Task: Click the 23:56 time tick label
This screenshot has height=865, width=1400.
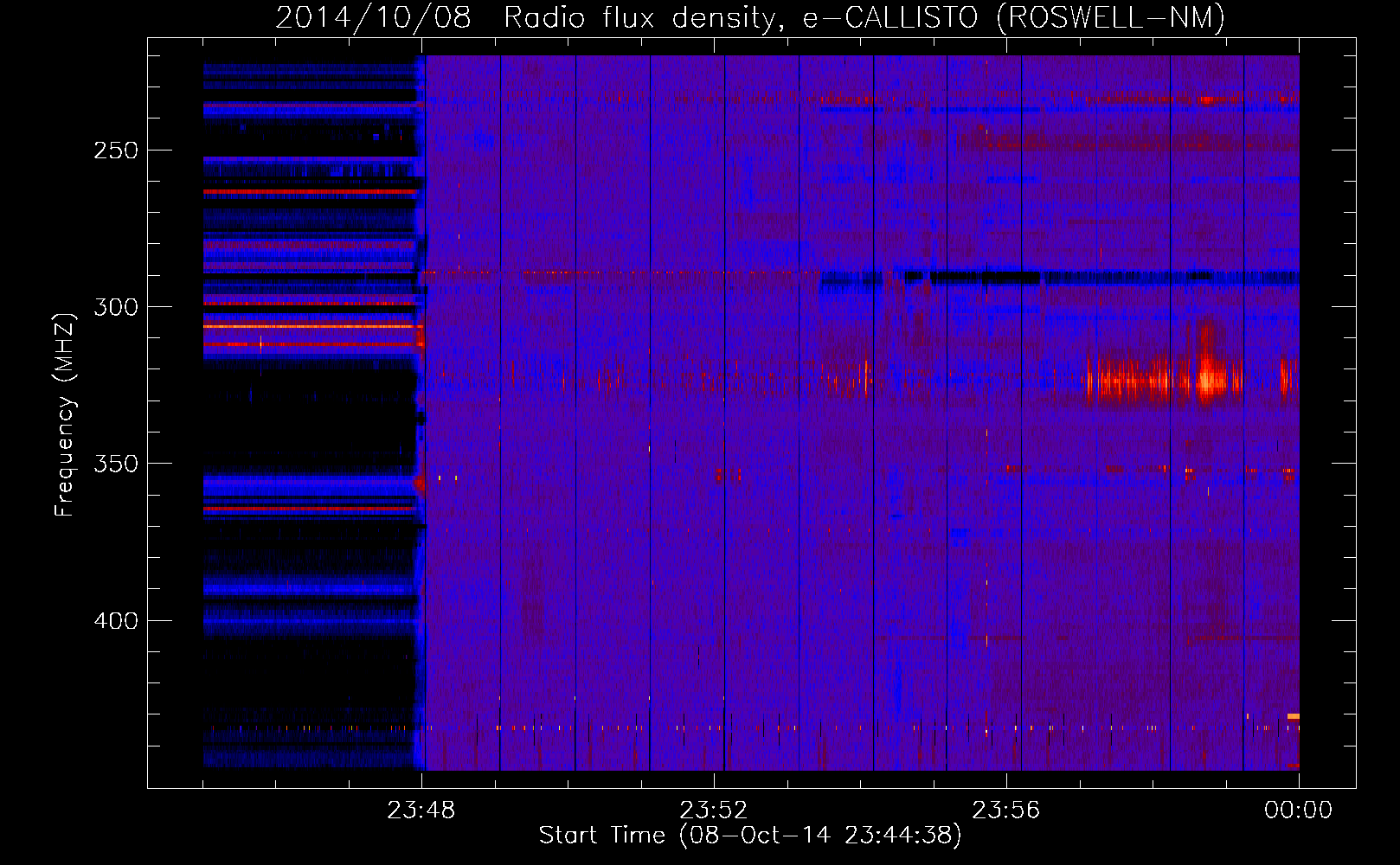Action: [1006, 811]
